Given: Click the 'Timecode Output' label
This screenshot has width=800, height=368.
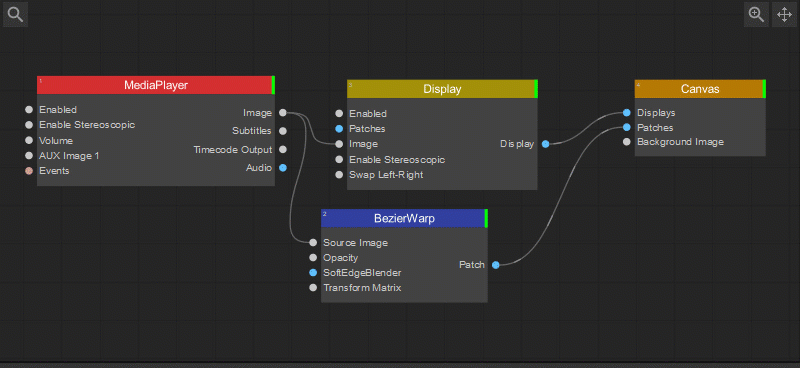Looking at the screenshot, I should [233, 150].
